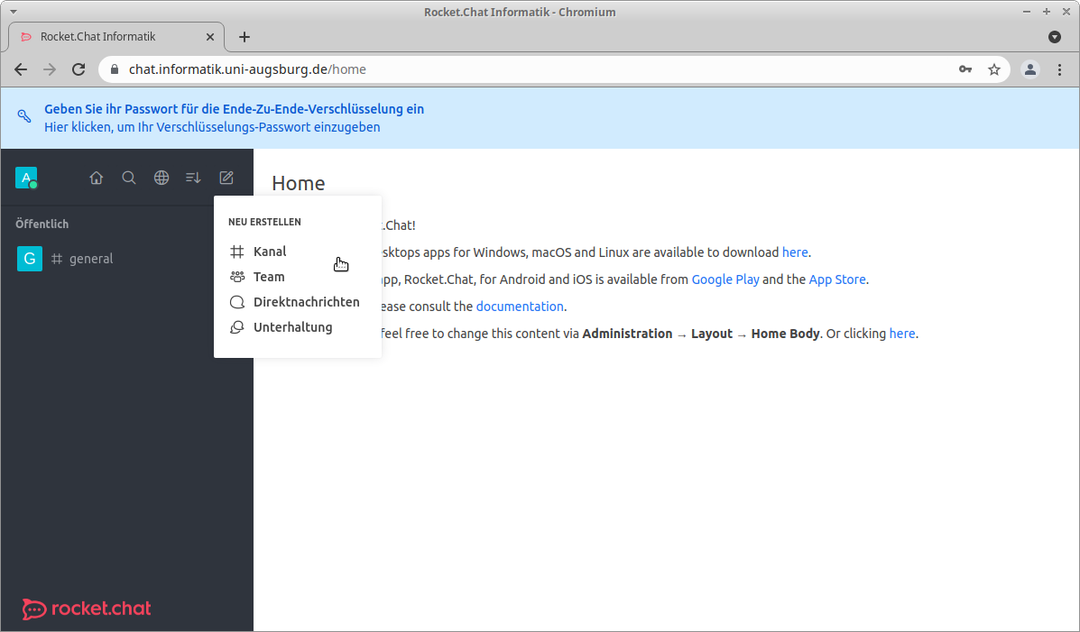Click the Home page heading

point(298,183)
